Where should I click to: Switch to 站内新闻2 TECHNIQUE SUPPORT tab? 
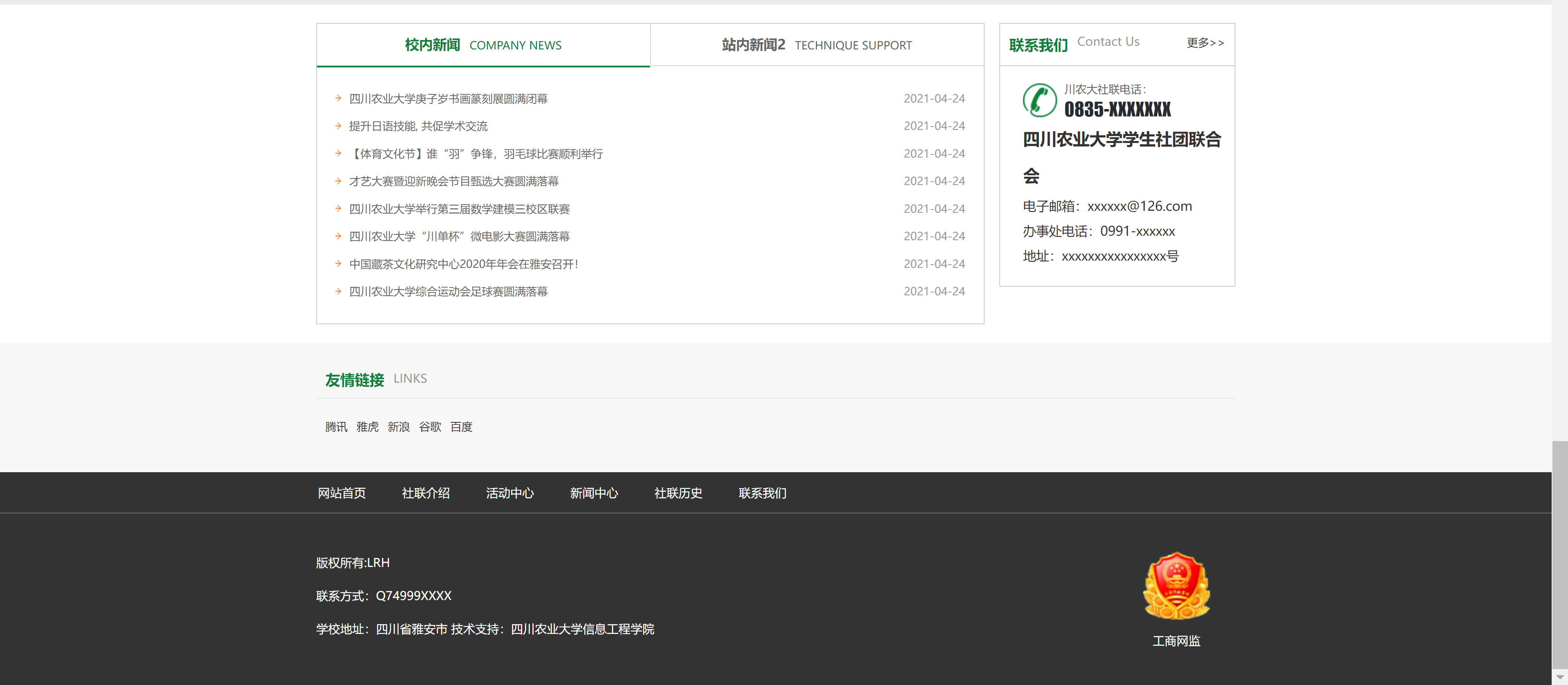click(x=816, y=45)
